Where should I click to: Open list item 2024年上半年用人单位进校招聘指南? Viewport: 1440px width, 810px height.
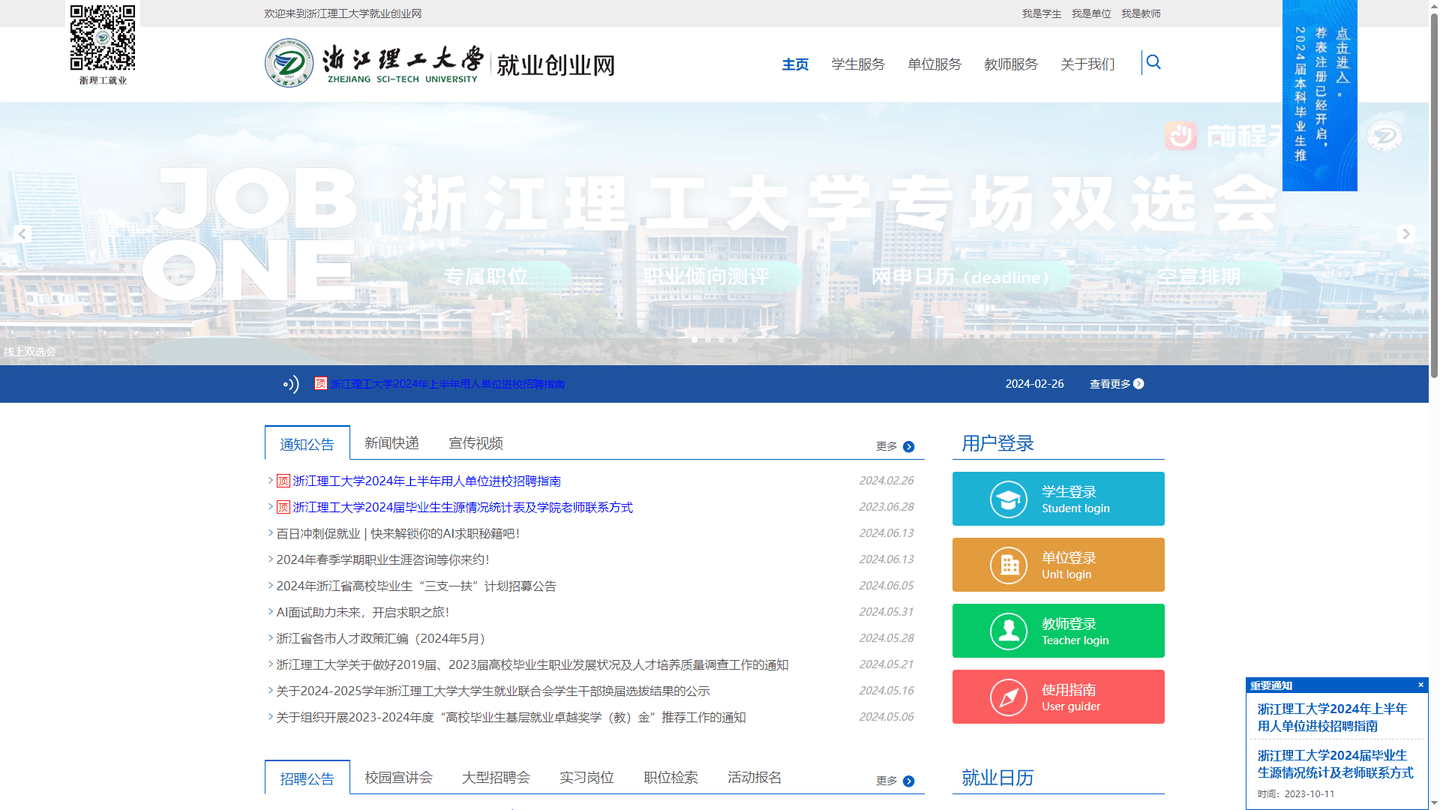tap(427, 481)
